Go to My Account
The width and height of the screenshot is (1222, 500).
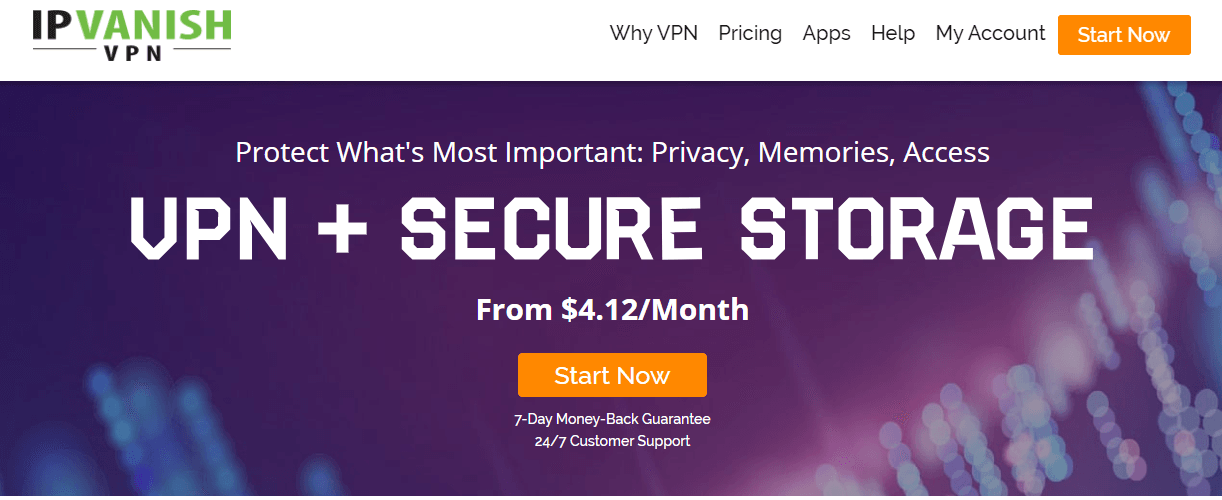[990, 33]
